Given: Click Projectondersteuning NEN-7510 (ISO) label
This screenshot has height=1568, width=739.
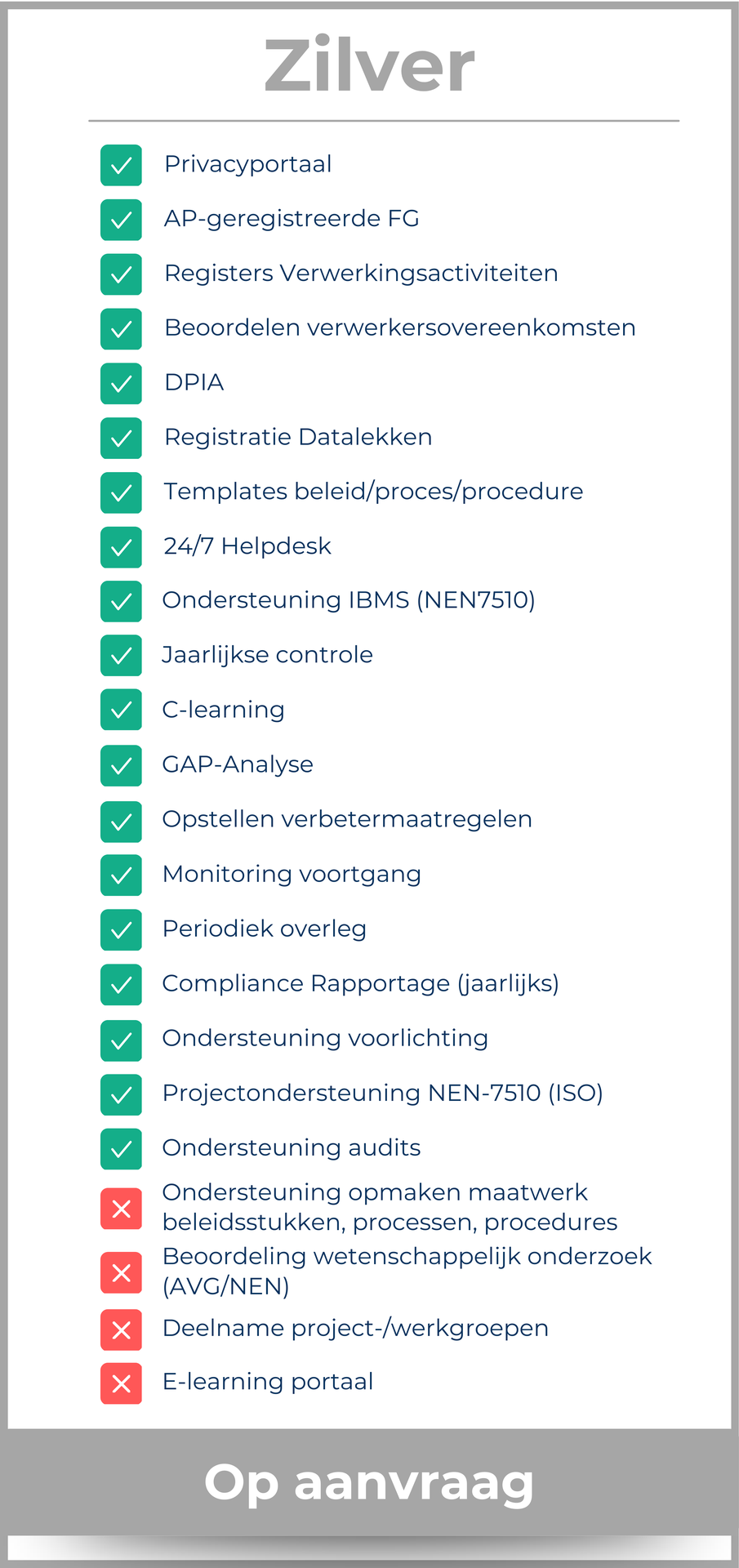Looking at the screenshot, I should coord(382,1093).
